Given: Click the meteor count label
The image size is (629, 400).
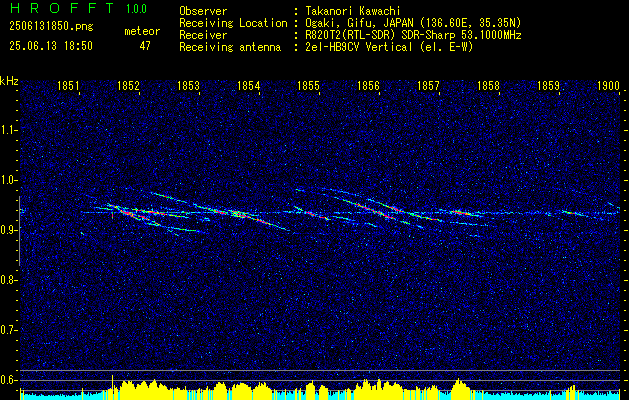Looking at the screenshot, I should coord(142,31).
